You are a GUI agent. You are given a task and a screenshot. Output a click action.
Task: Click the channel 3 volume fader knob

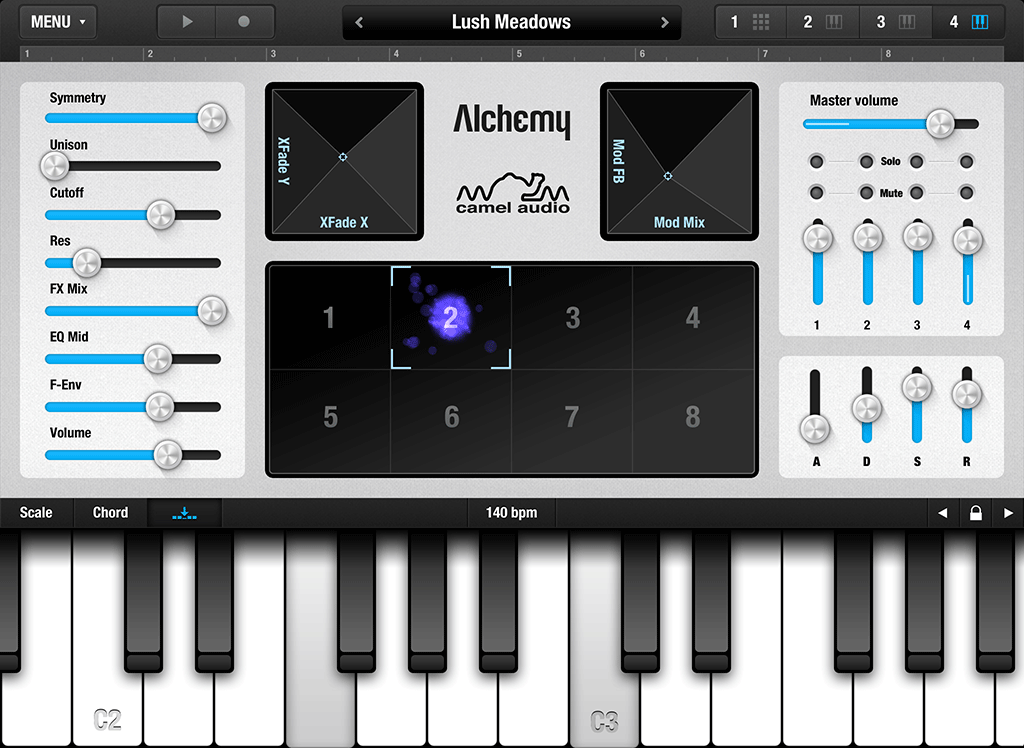click(918, 236)
